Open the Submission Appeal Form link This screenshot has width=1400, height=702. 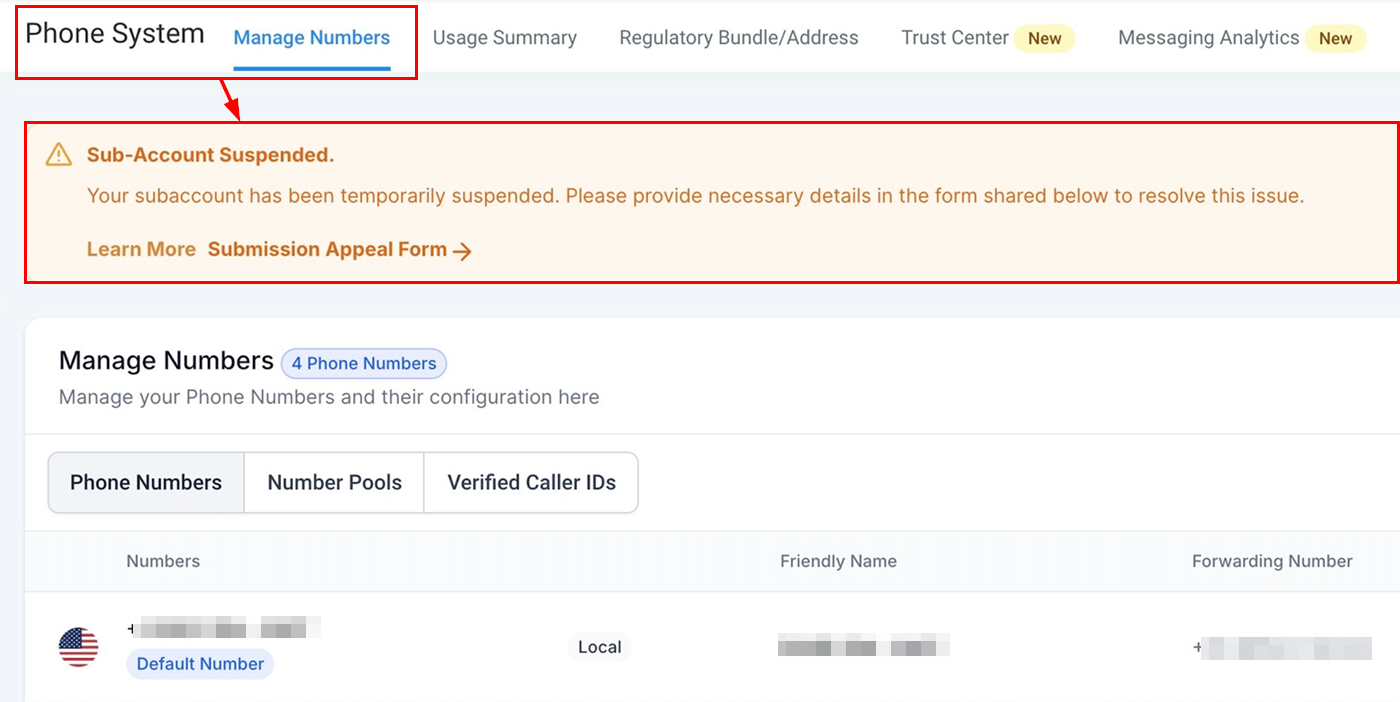[x=327, y=250]
